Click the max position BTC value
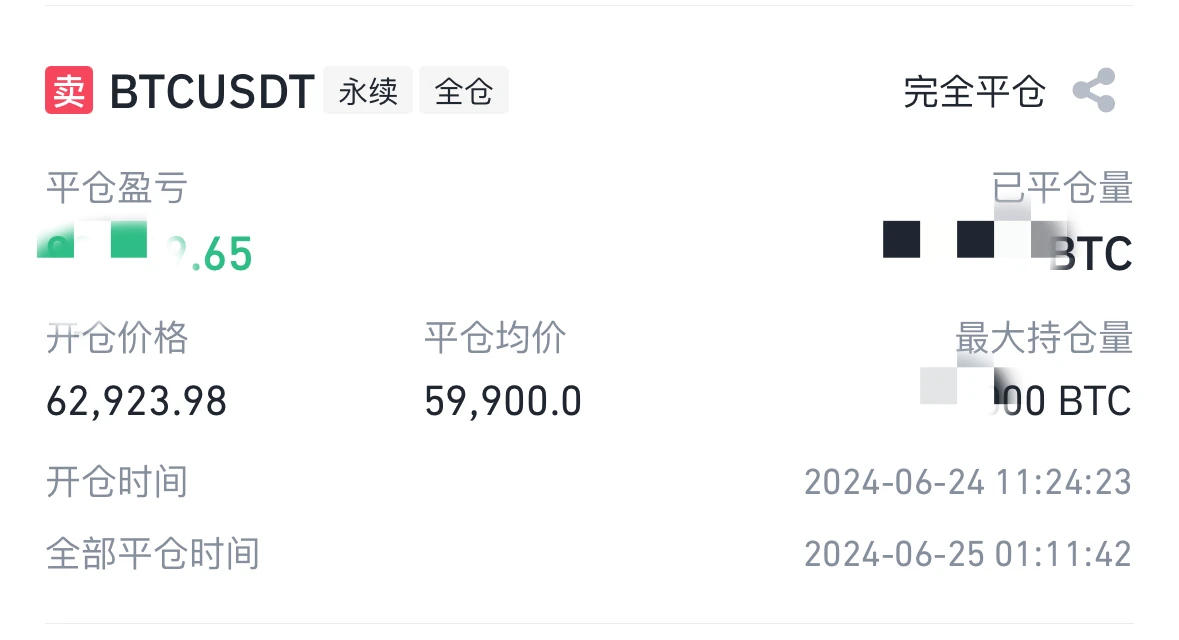The height and width of the screenshot is (640, 1179). (x=1028, y=399)
